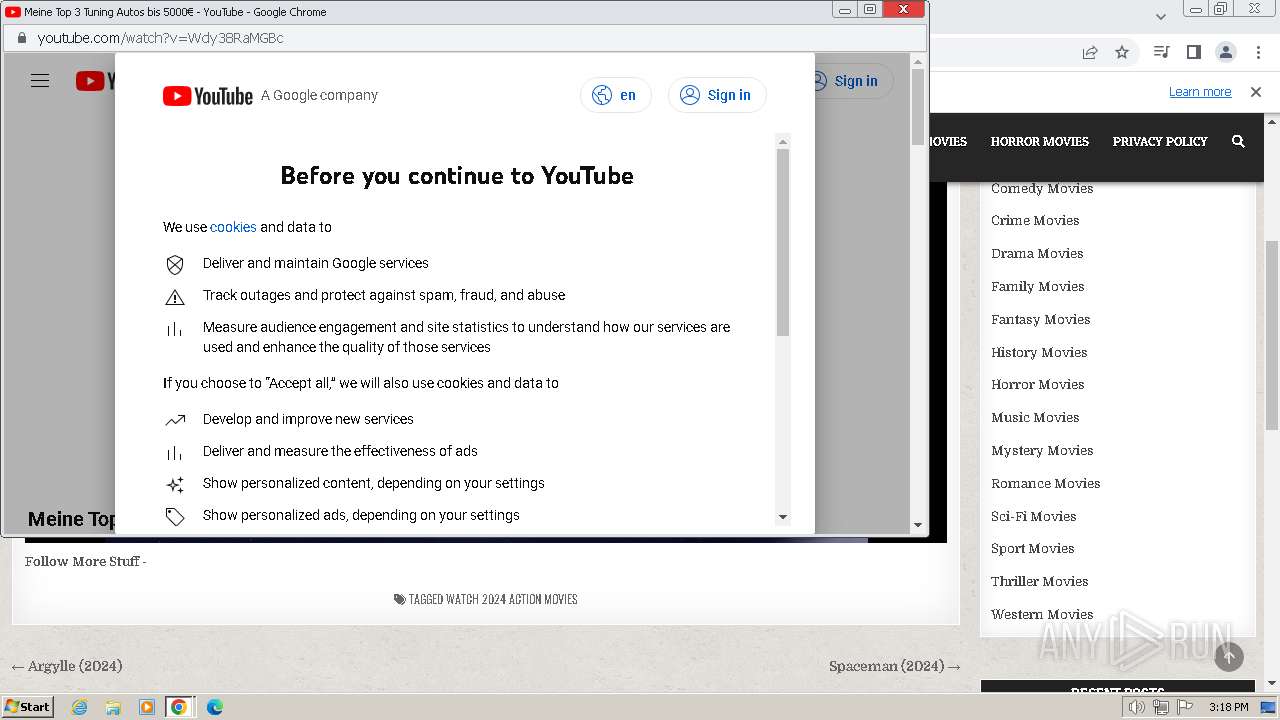Open the Family Movies category
1280x720 pixels.
click(x=1038, y=286)
